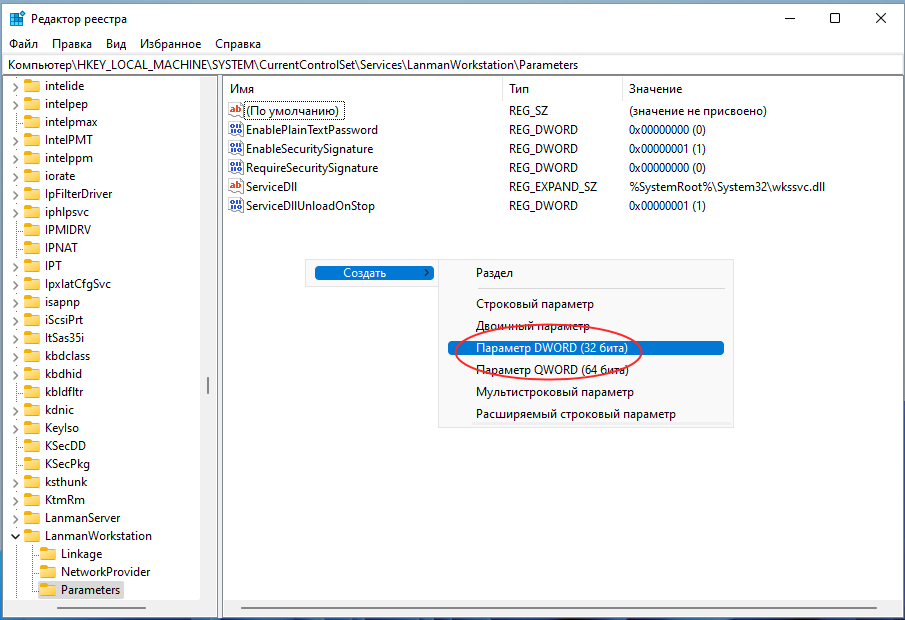Click the KtmRm folder icon
This screenshot has width=905, height=620.
[x=32, y=500]
